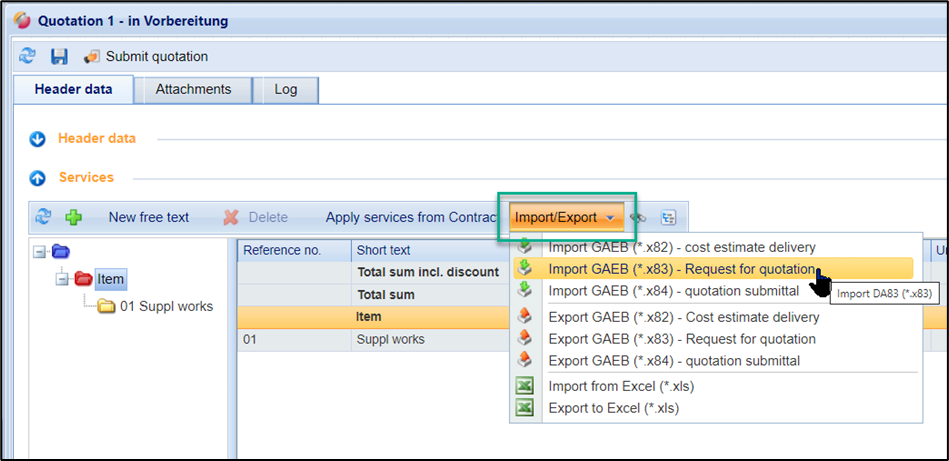Collapse the Item tree node
Viewport: 949px width, 461px height.
click(x=62, y=279)
